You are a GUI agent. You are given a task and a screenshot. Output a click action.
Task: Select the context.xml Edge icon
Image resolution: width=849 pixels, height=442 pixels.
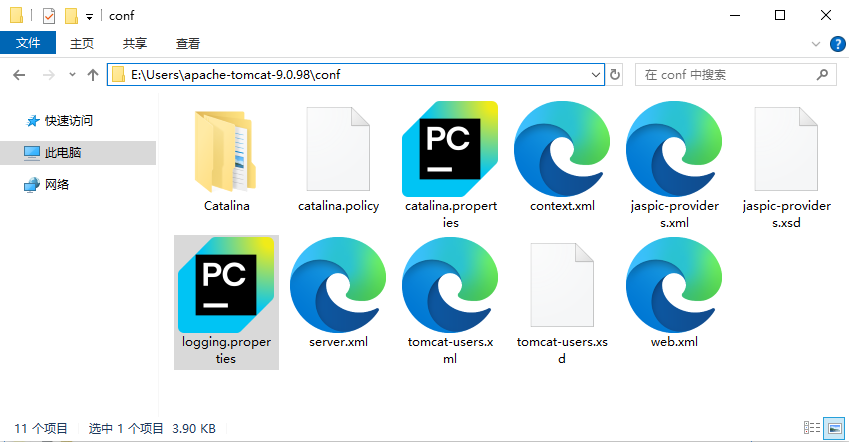click(x=562, y=149)
